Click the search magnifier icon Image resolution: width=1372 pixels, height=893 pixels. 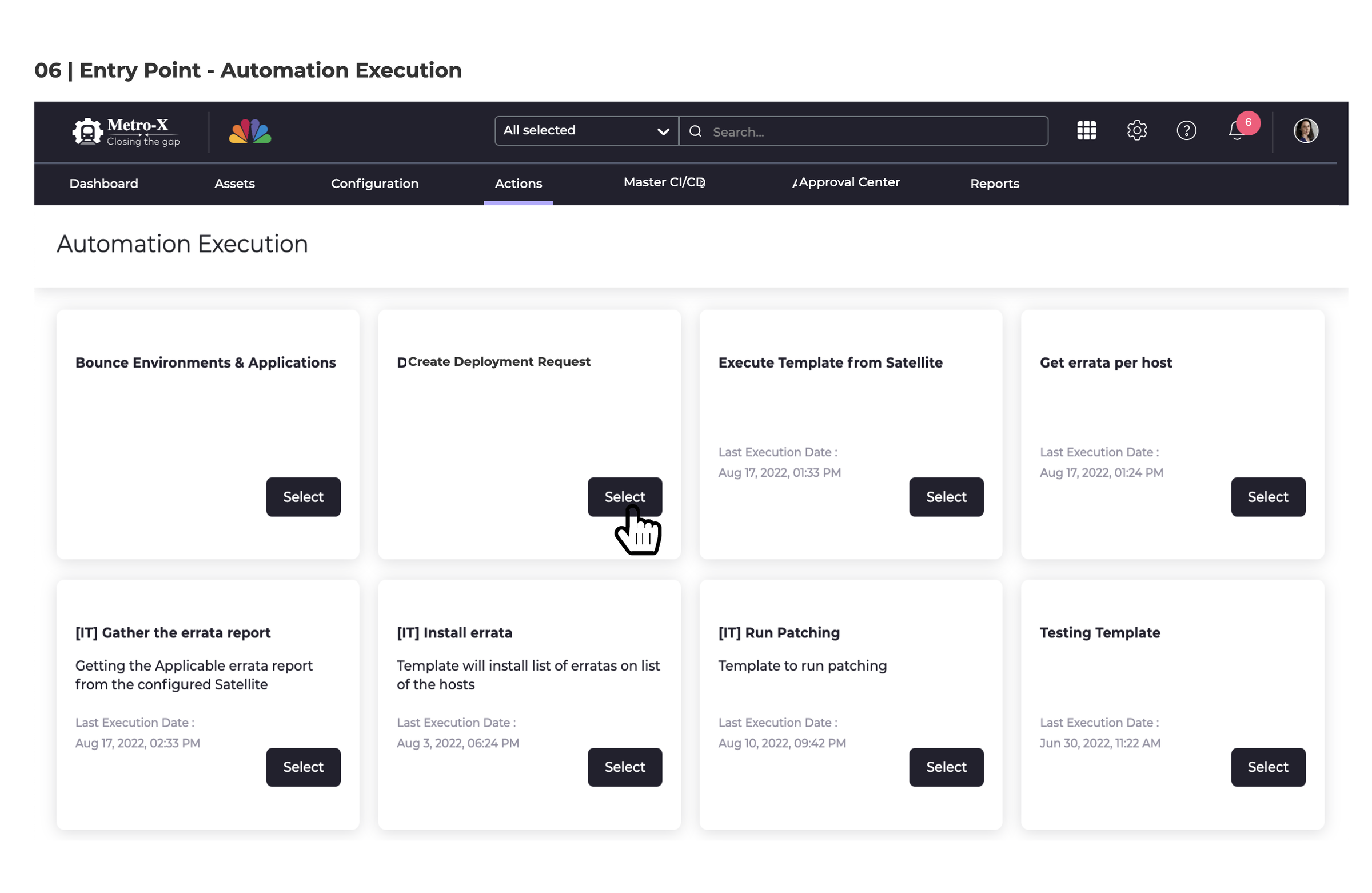point(695,131)
